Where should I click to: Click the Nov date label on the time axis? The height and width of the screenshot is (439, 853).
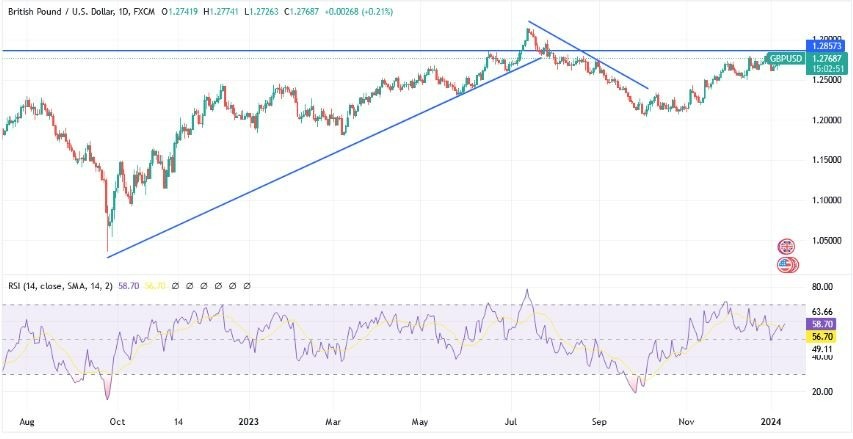coord(685,422)
